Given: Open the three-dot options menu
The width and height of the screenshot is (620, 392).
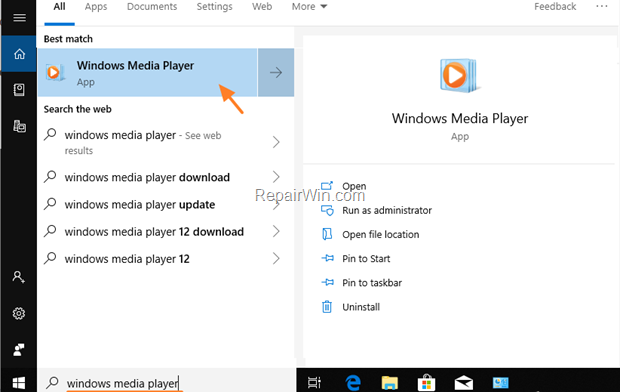Looking at the screenshot, I should tap(601, 6).
